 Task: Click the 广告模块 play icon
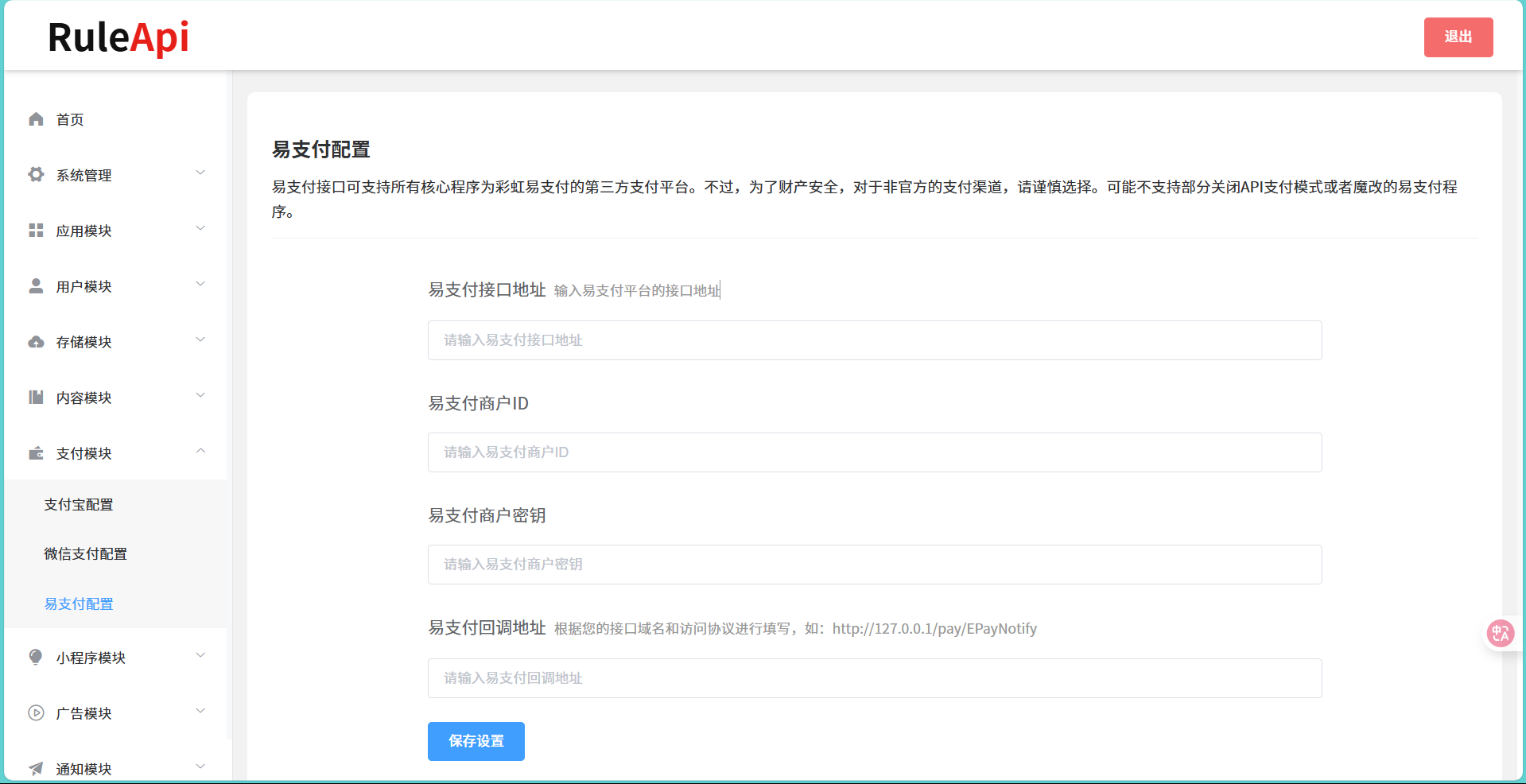(x=36, y=712)
